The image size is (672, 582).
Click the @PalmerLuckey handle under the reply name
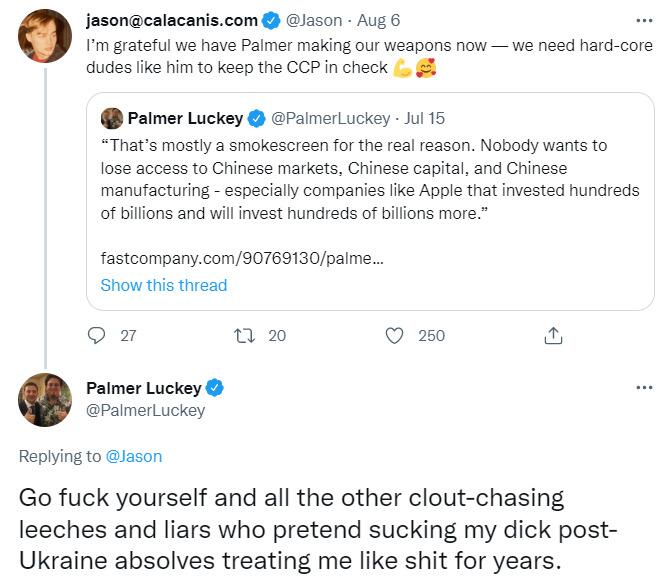[x=146, y=410]
